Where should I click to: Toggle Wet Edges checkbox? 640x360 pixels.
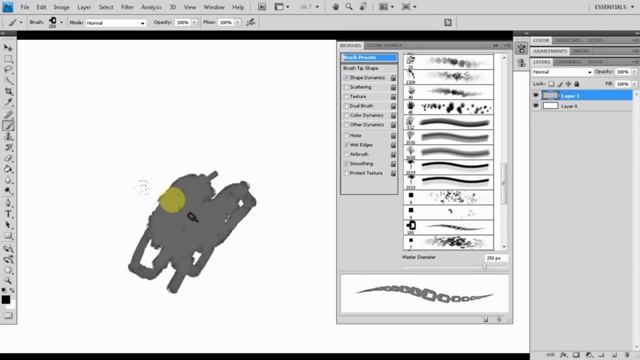[346, 145]
